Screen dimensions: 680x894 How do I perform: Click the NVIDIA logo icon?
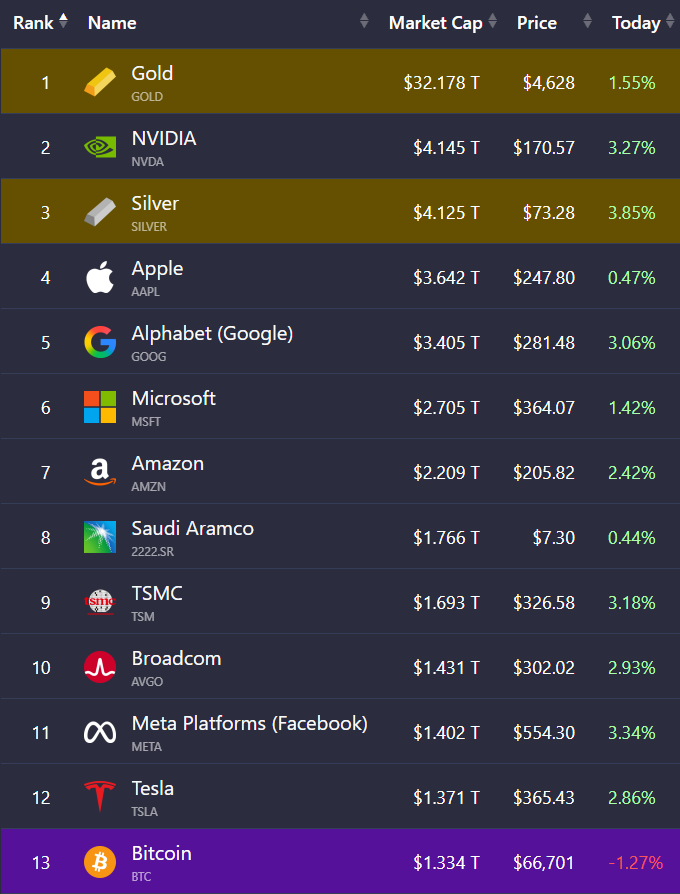pyautogui.click(x=100, y=148)
